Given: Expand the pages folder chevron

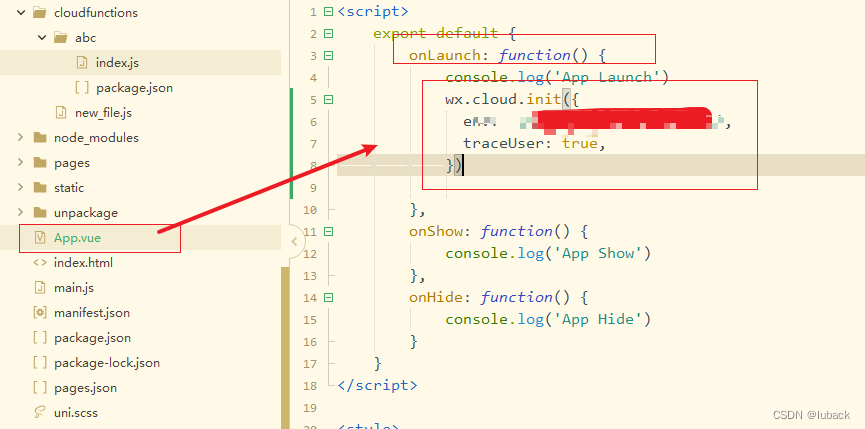Looking at the screenshot, I should tap(21, 162).
